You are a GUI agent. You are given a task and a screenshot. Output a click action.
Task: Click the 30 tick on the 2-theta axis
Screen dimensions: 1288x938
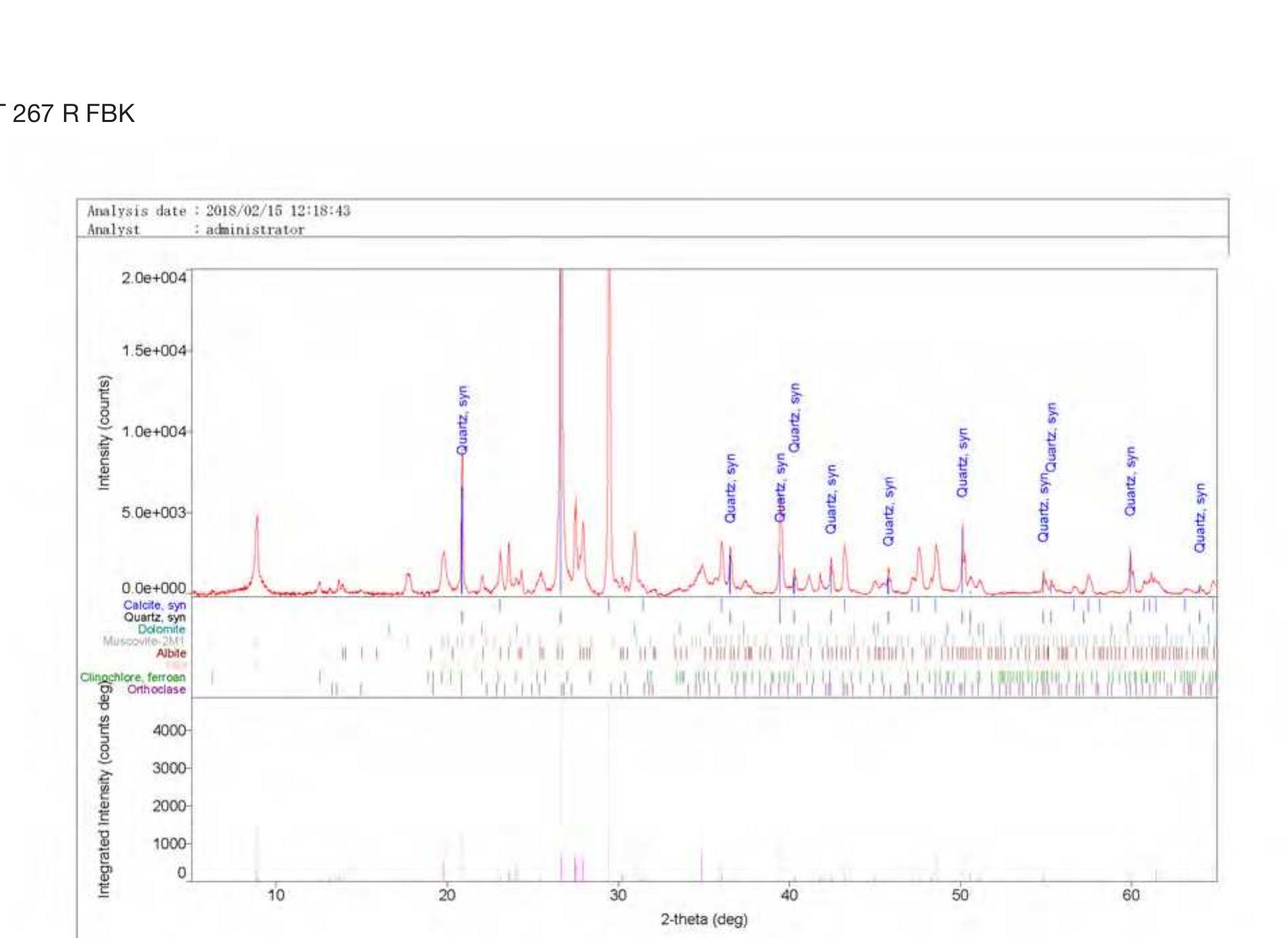pyautogui.click(x=617, y=895)
